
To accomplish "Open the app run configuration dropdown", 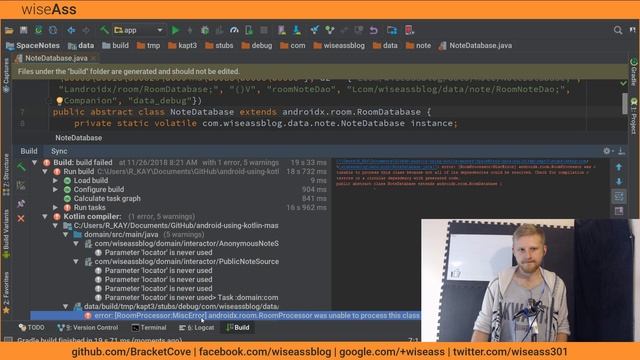I will 139,30.
